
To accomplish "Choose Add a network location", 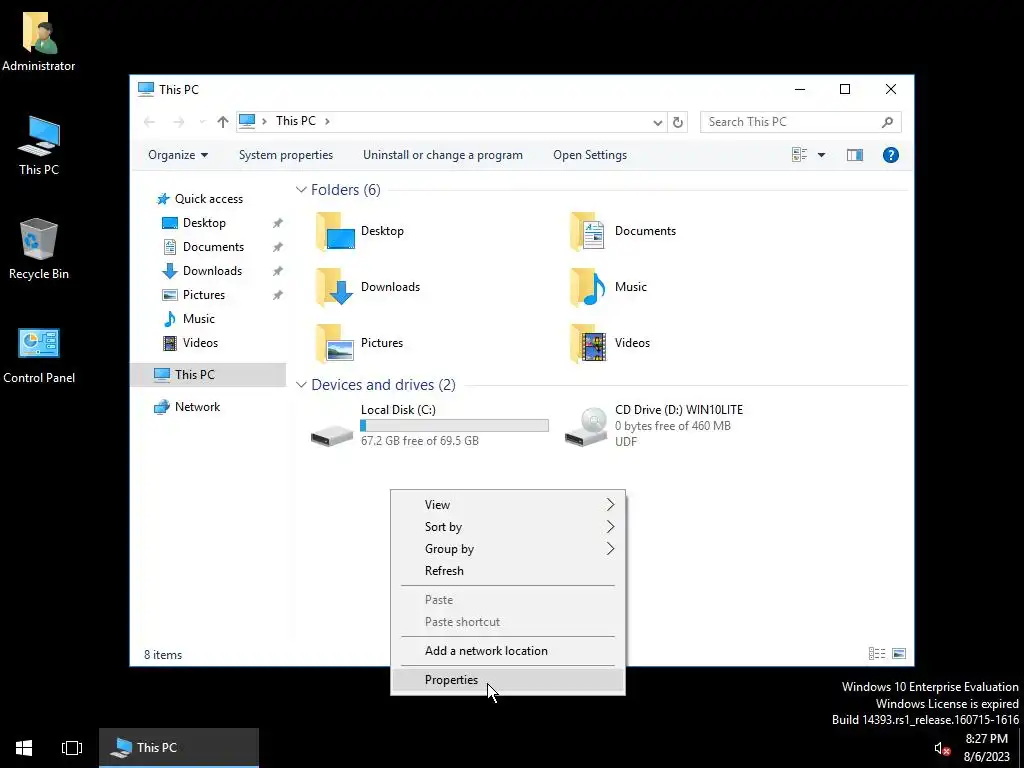I will [507, 651].
